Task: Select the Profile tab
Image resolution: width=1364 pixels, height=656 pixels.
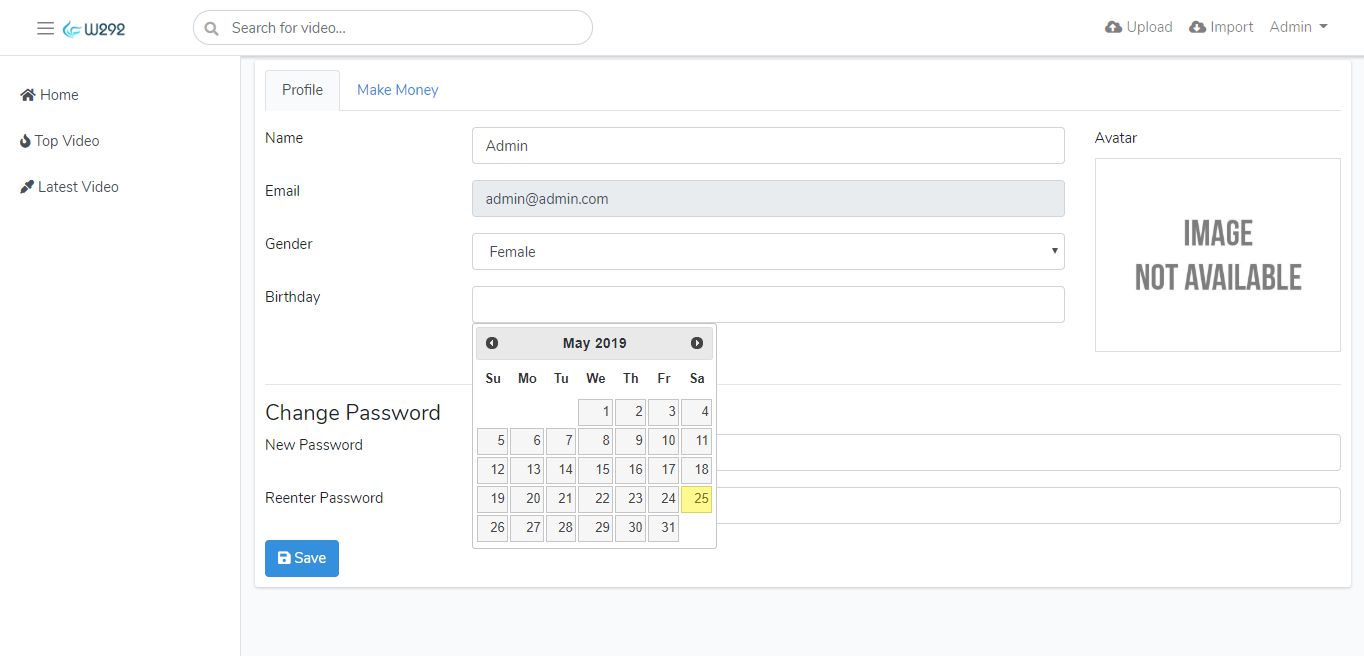Action: (x=302, y=90)
